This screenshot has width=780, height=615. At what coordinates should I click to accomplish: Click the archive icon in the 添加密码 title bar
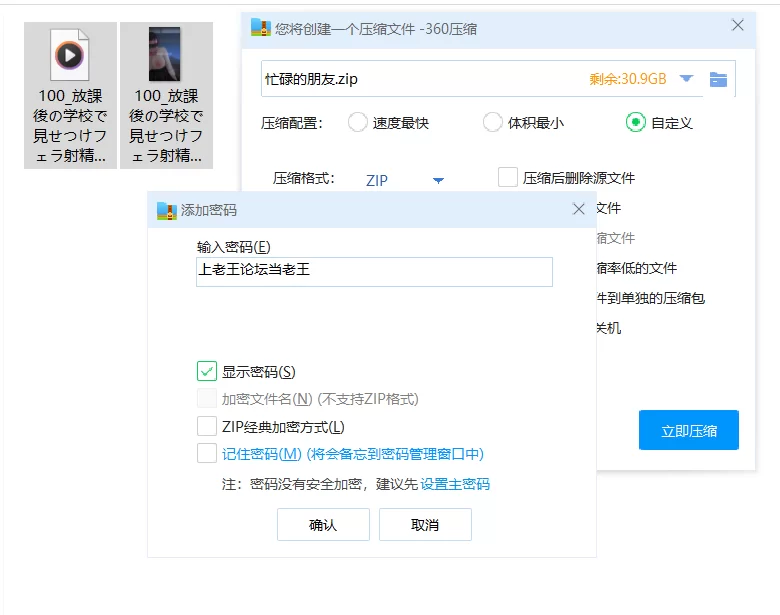point(167,210)
